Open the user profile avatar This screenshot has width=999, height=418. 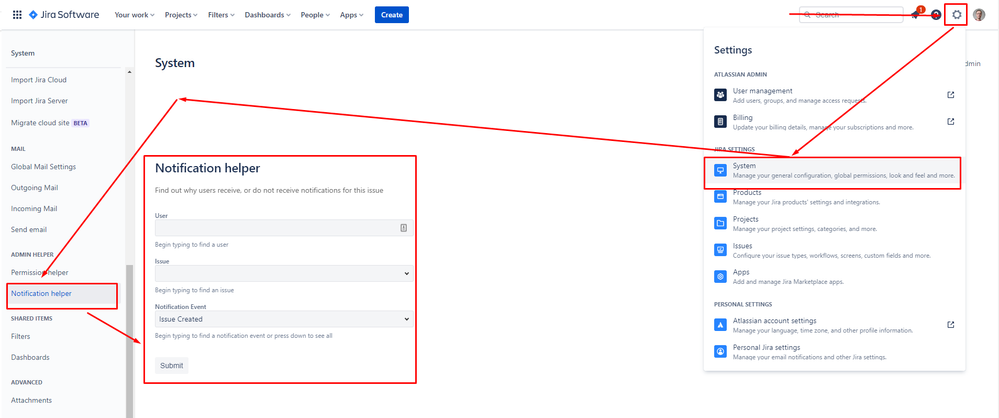[x=979, y=15]
